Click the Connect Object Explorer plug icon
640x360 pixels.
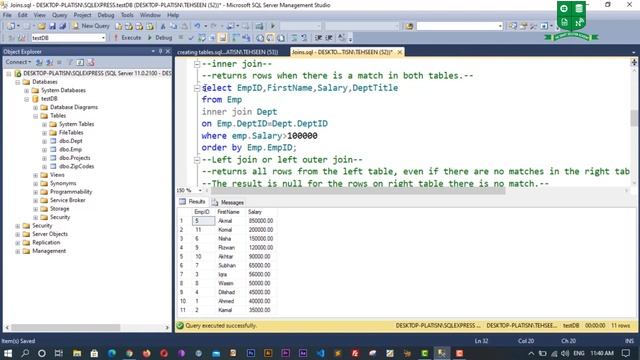39,62
